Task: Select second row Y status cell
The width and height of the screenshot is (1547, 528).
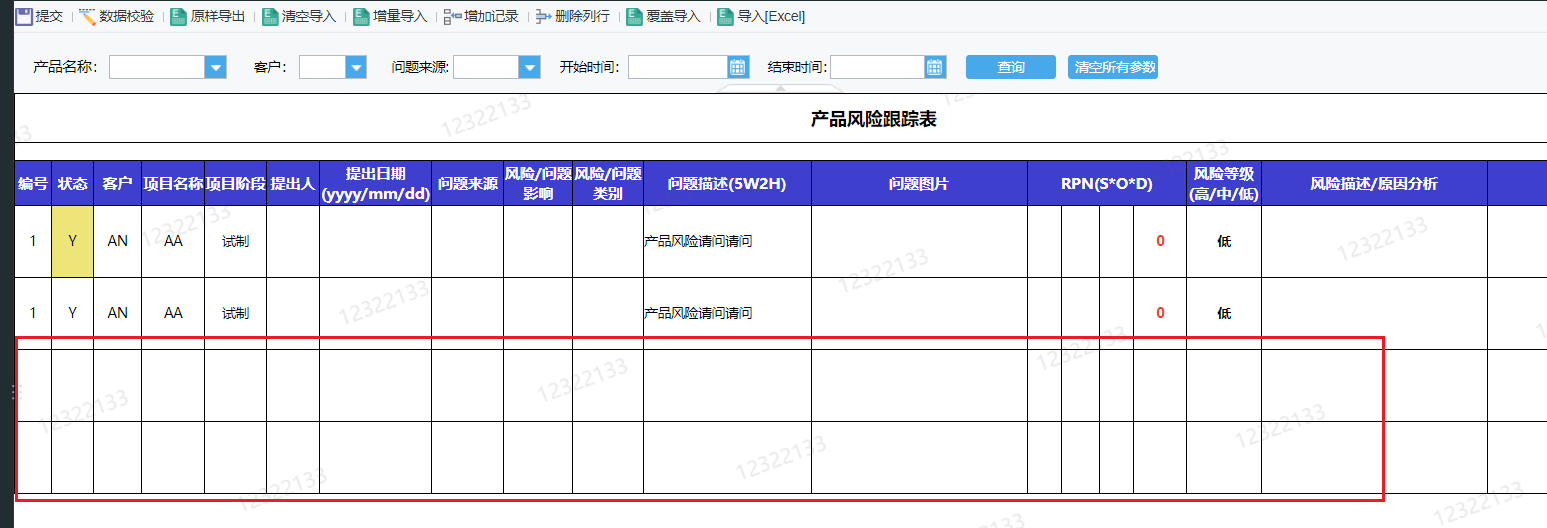Action: click(x=72, y=313)
